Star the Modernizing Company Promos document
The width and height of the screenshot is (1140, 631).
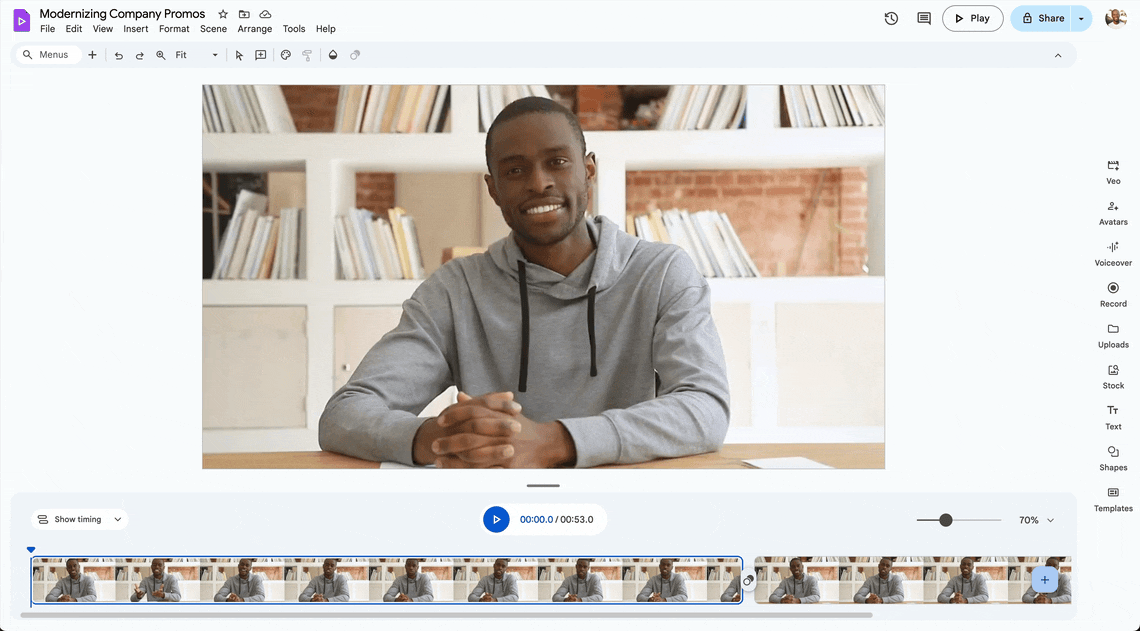coord(222,14)
